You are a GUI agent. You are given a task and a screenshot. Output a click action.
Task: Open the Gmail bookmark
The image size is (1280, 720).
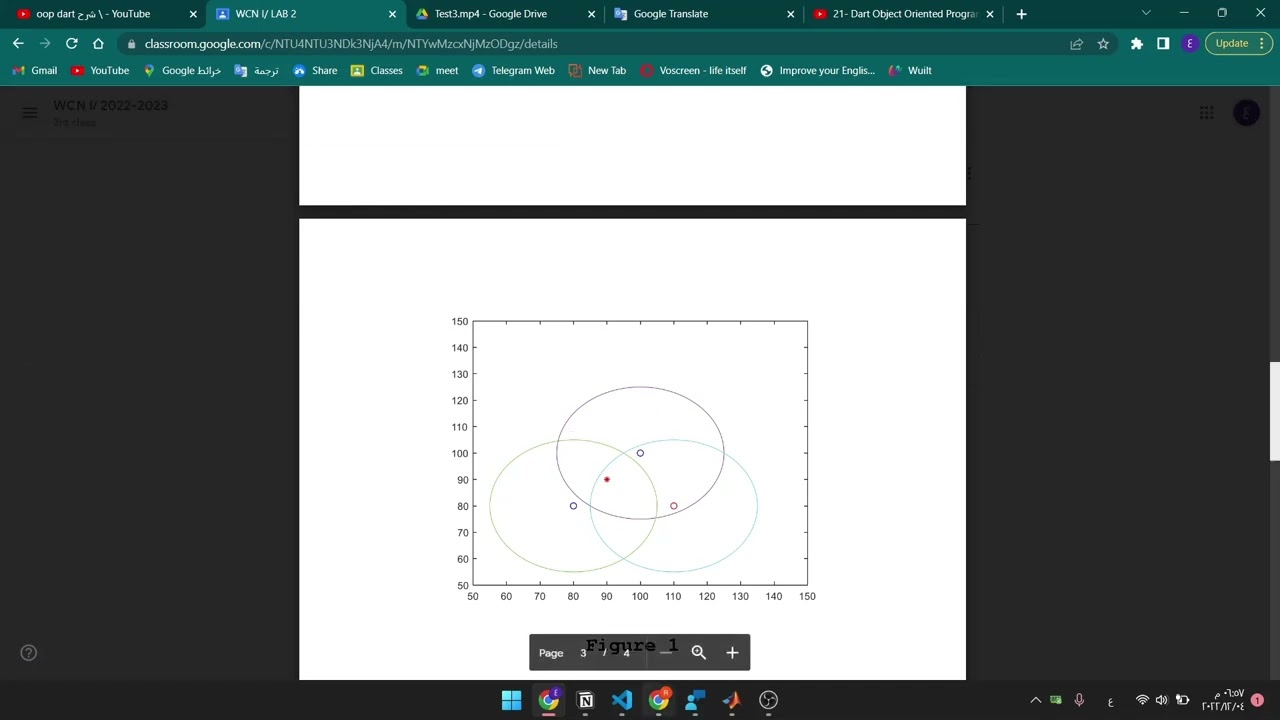(x=35, y=71)
